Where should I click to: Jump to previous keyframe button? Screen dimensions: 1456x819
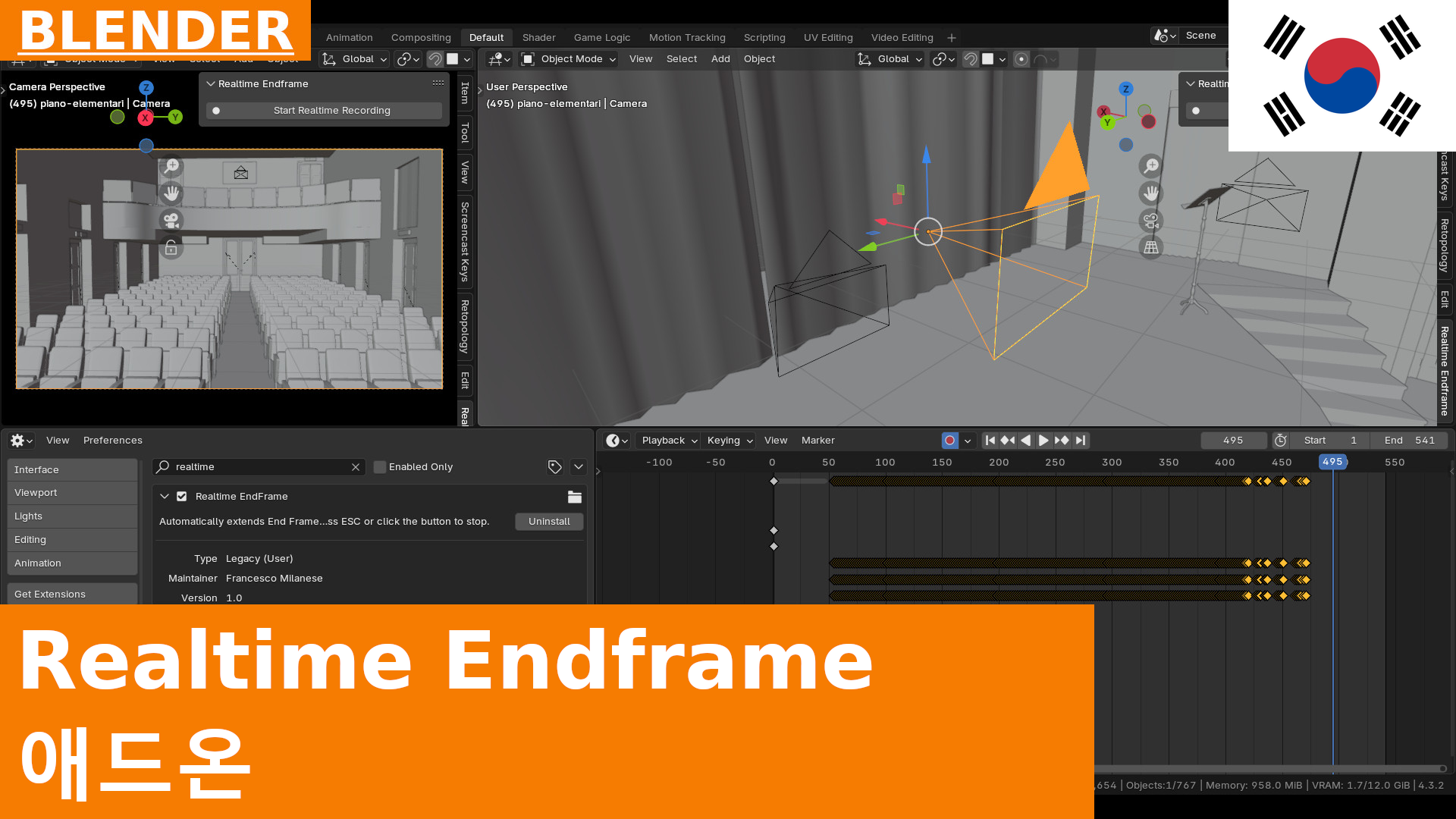click(1008, 440)
